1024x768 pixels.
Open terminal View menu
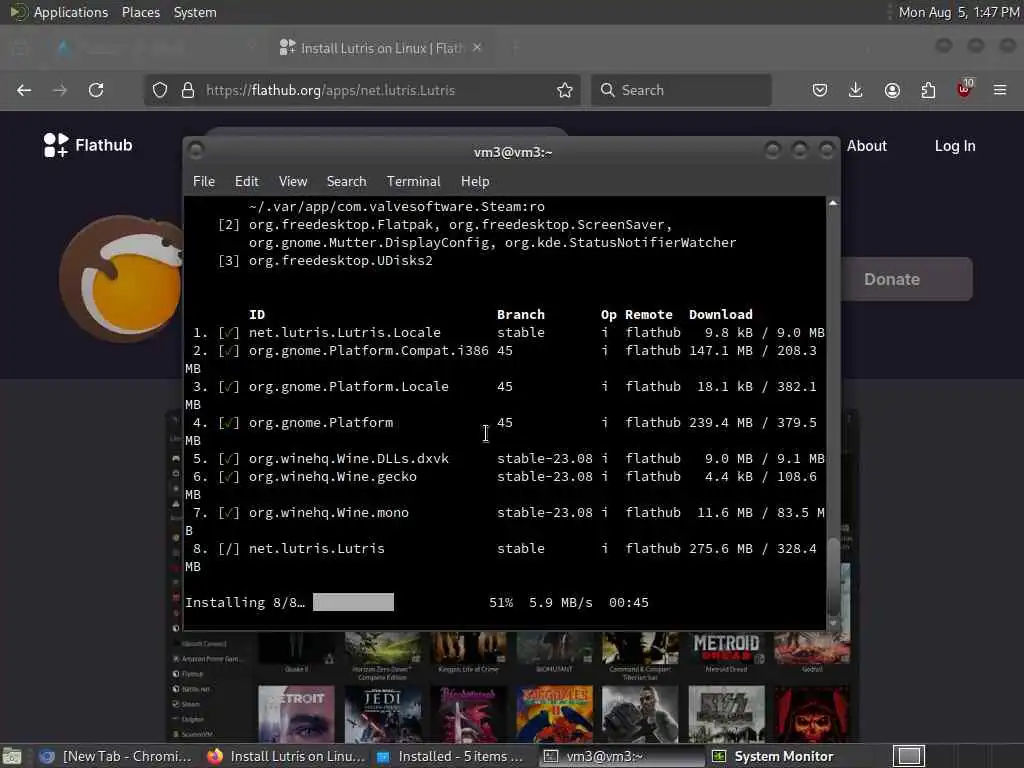tap(293, 182)
